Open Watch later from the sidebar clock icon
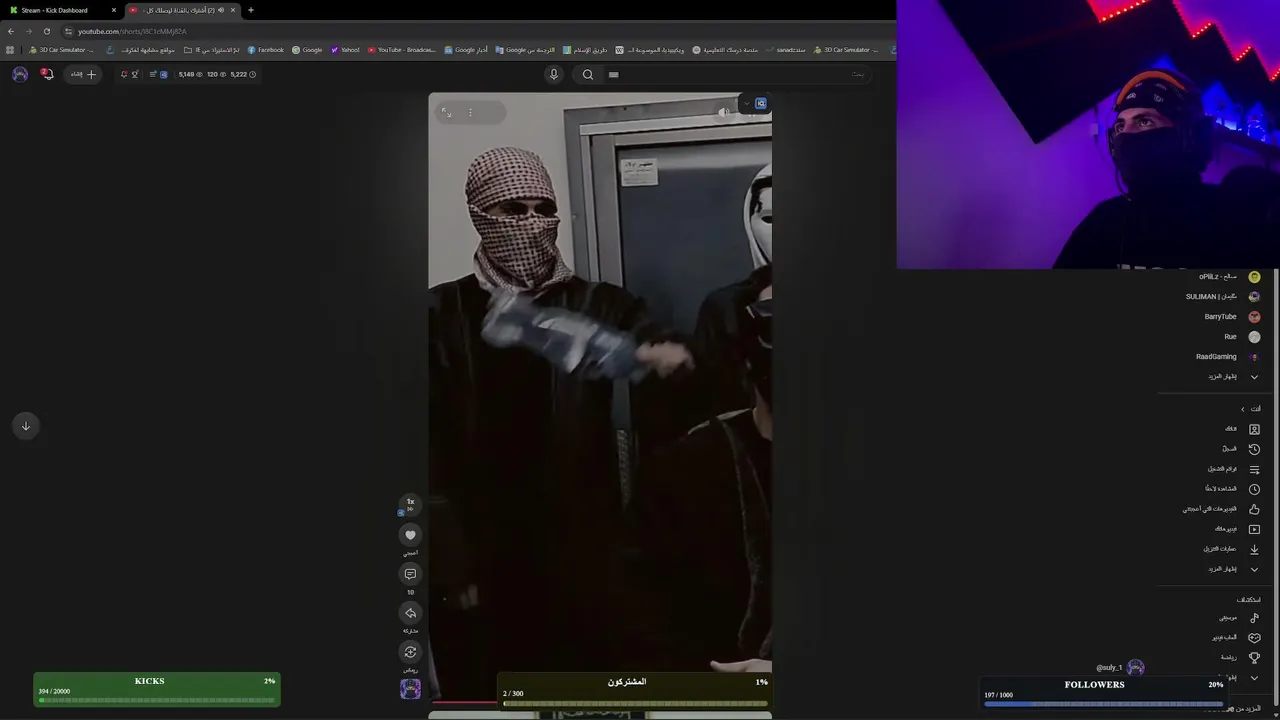This screenshot has width=1280, height=720. (1254, 489)
